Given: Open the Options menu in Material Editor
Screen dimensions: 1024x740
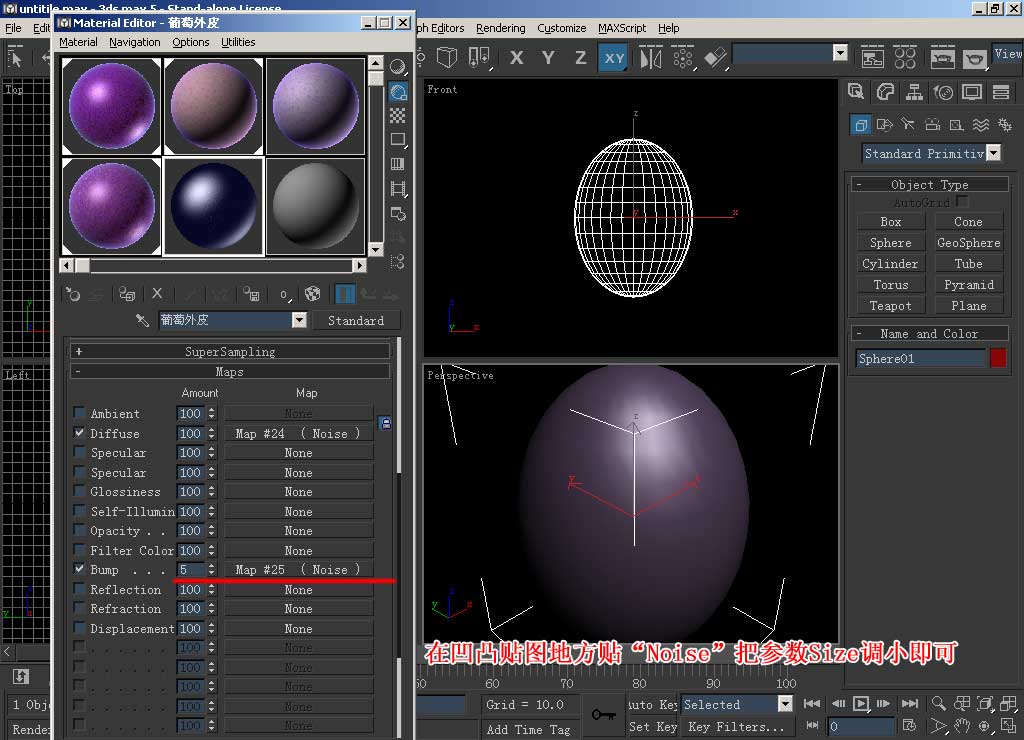Looking at the screenshot, I should click(191, 42).
